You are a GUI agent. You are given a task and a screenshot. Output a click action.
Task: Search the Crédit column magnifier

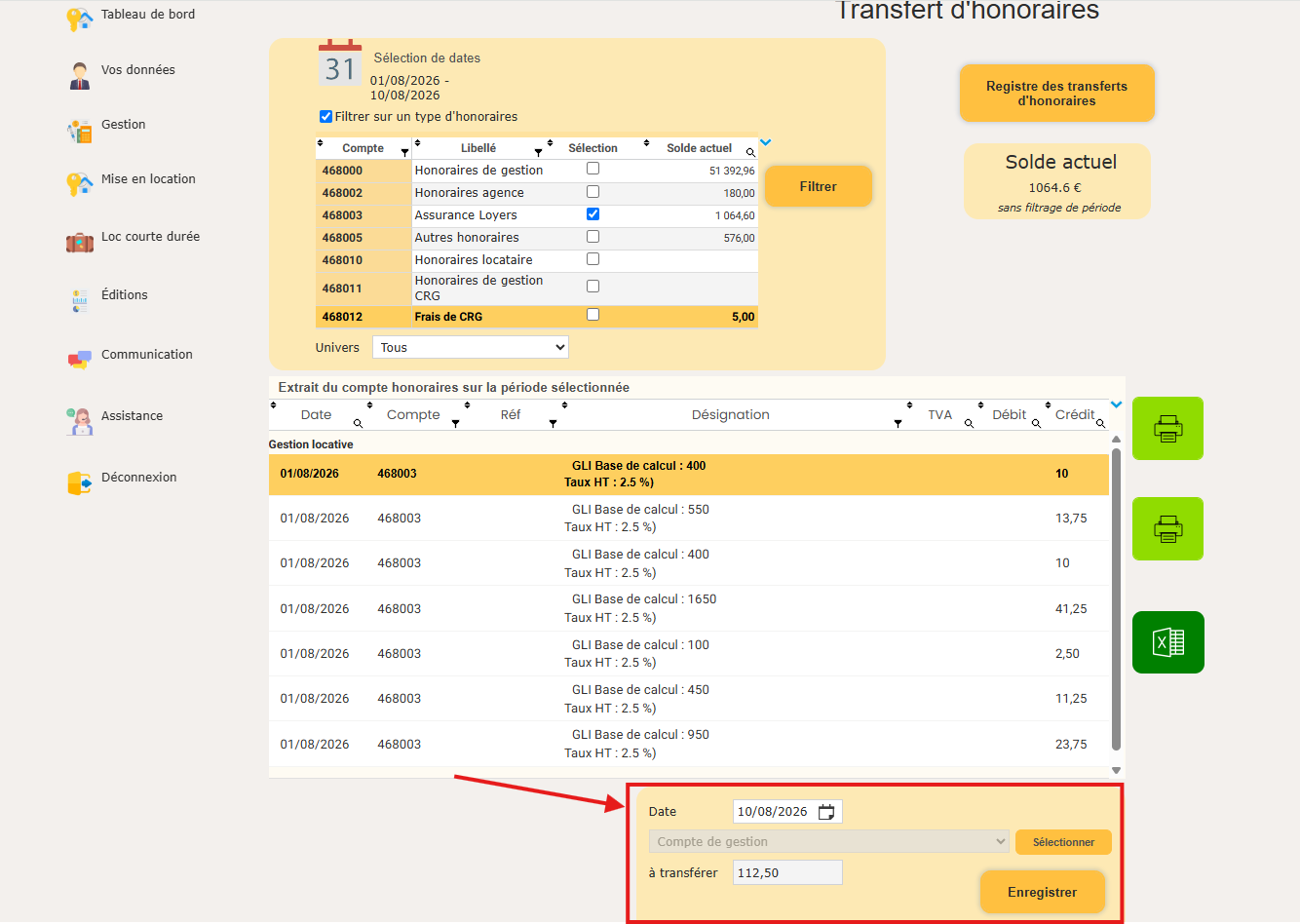pyautogui.click(x=1100, y=423)
